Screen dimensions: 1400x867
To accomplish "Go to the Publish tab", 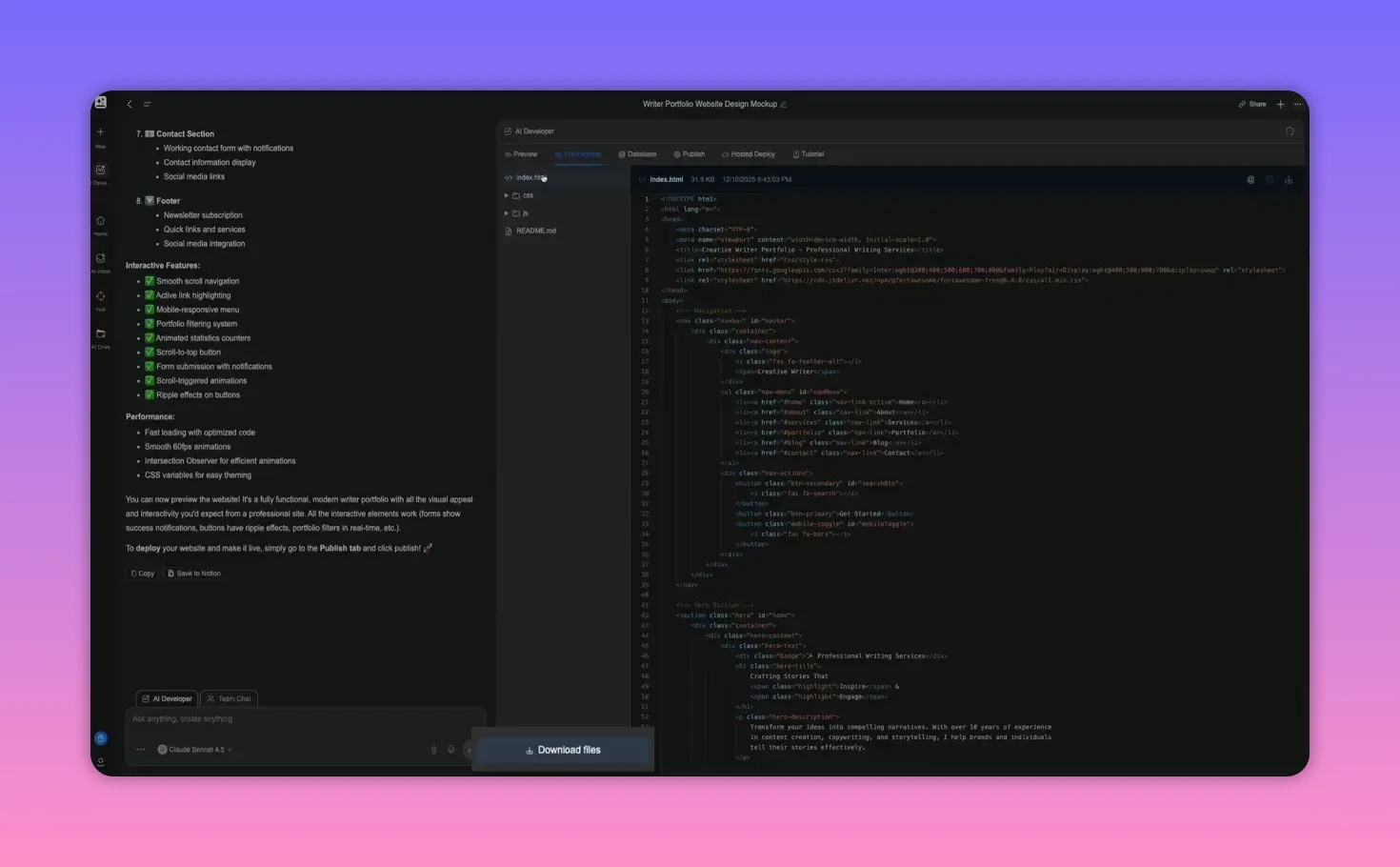I will coord(690,154).
